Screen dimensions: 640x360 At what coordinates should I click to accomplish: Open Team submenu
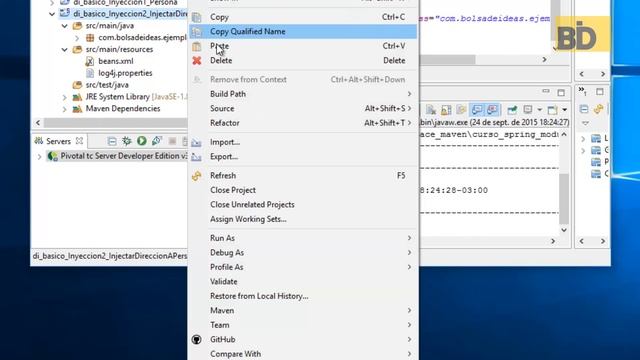pyautogui.click(x=303, y=325)
